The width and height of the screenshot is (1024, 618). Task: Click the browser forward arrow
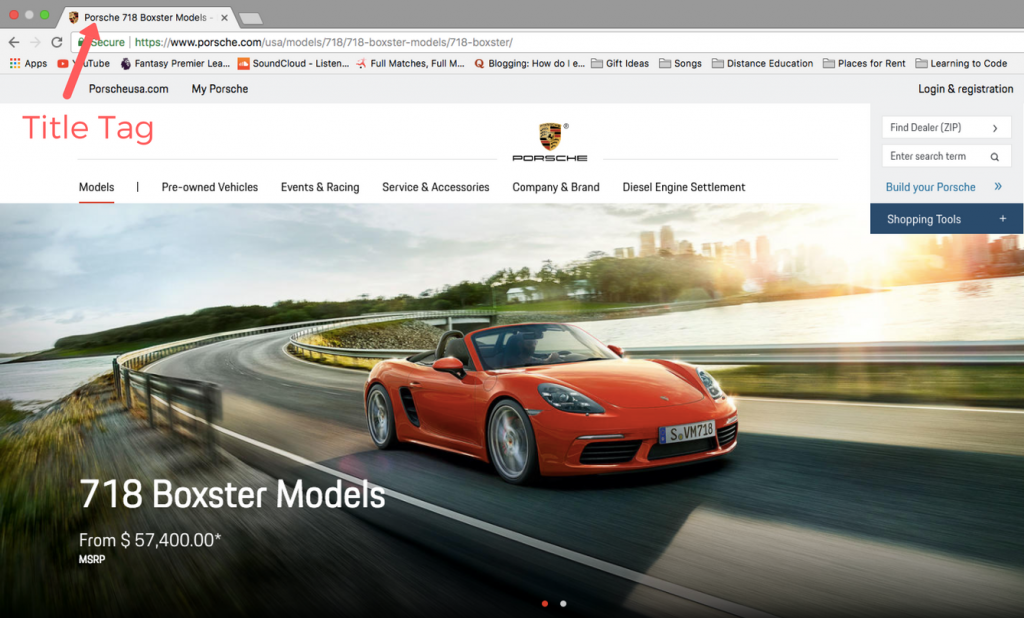tap(35, 42)
